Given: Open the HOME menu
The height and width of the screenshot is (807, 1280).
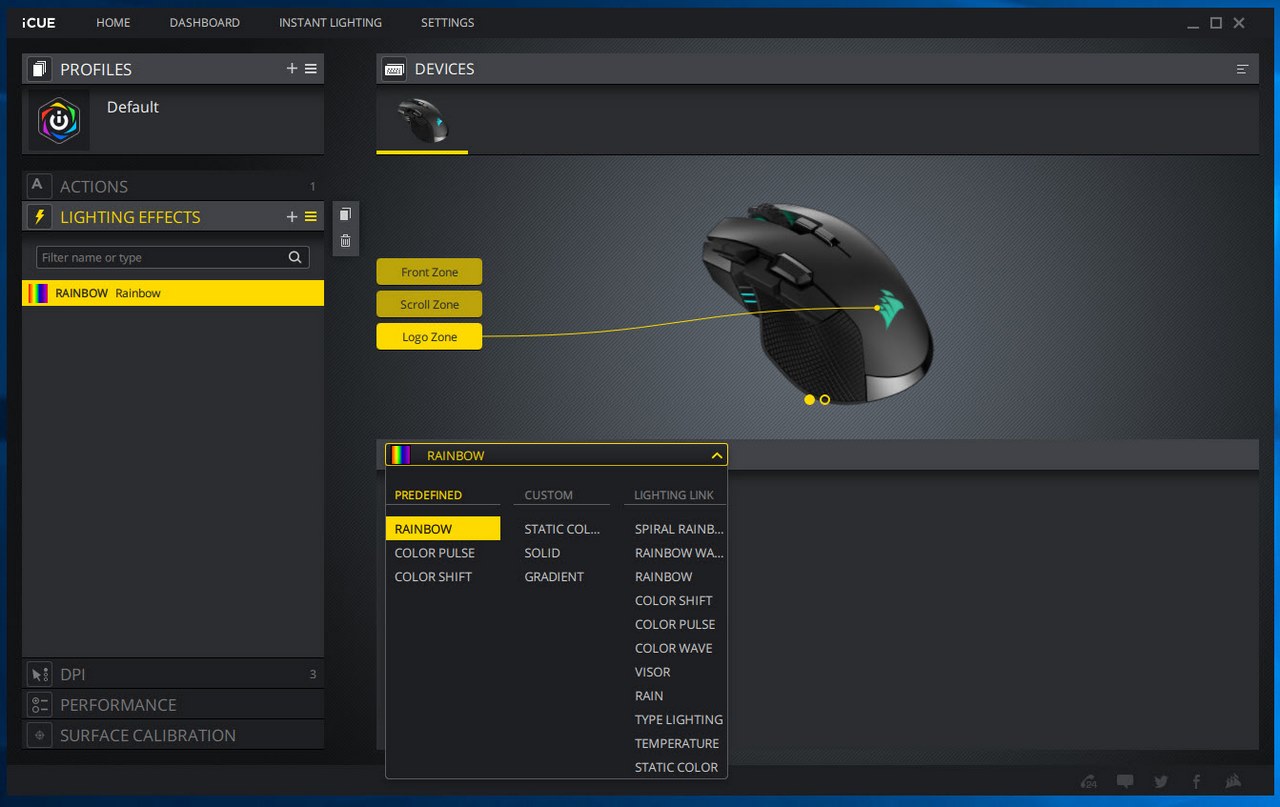Looking at the screenshot, I should click(113, 22).
